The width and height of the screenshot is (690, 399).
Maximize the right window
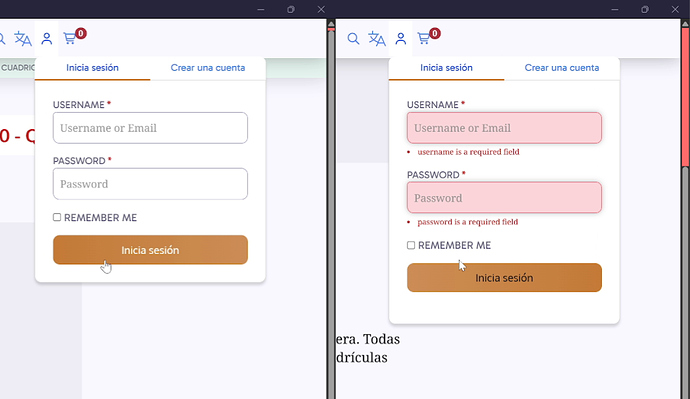coord(645,9)
